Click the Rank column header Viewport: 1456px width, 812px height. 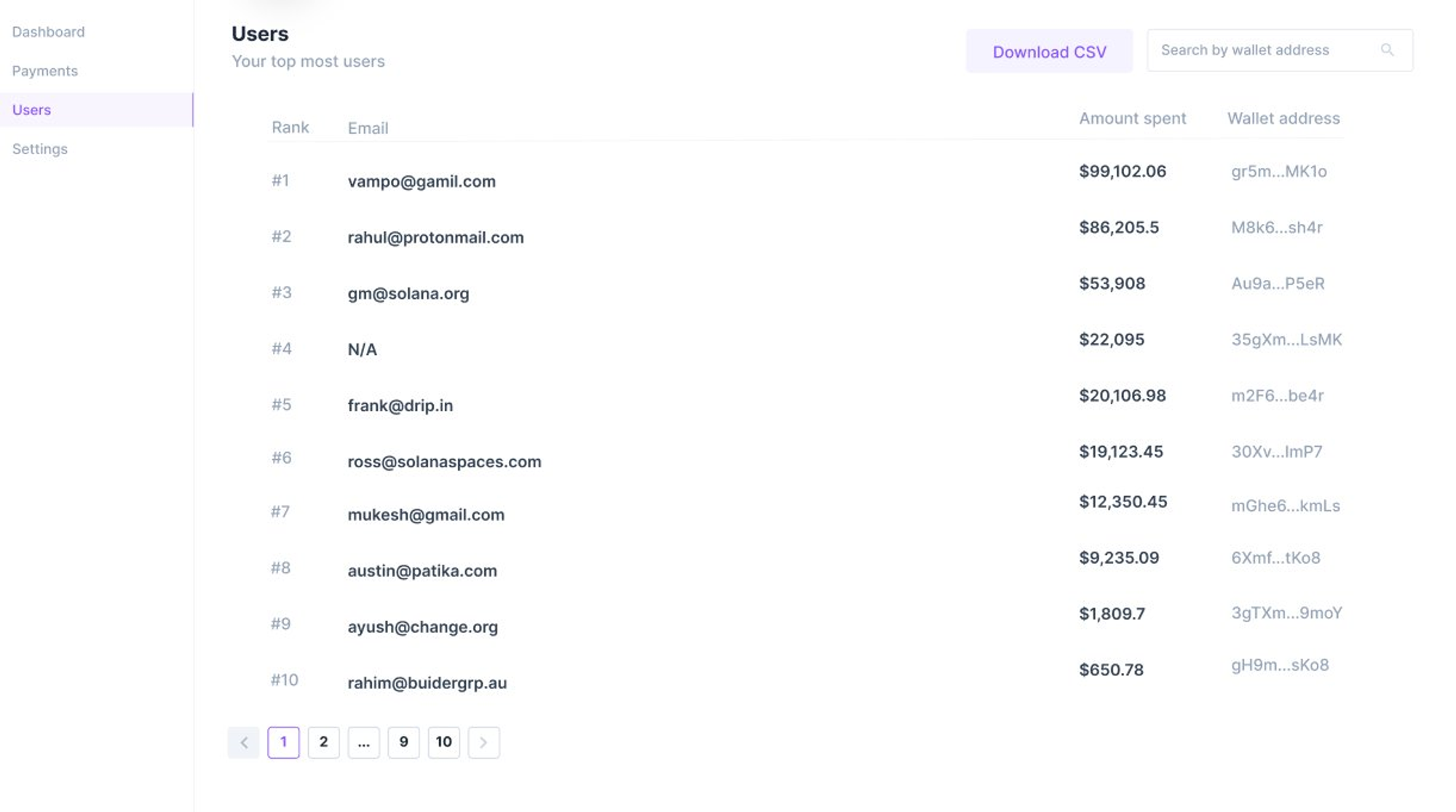click(290, 127)
